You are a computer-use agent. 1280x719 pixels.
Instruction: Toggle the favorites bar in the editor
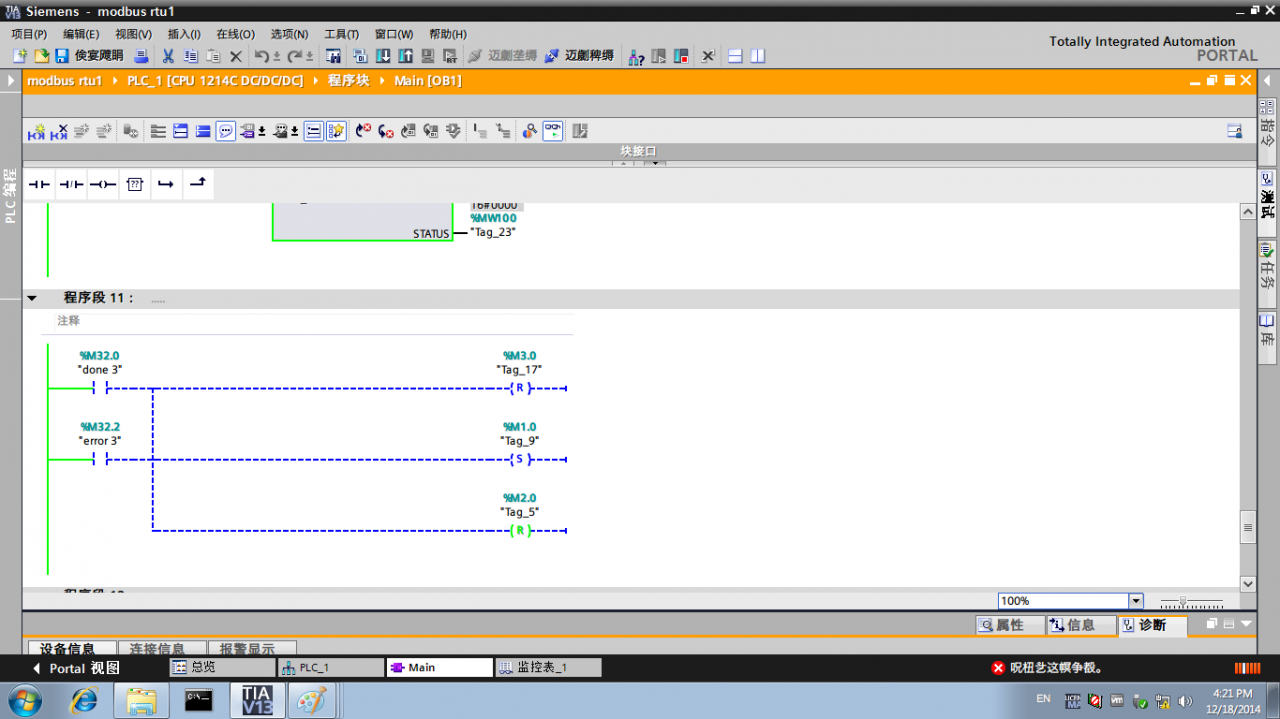pos(336,131)
